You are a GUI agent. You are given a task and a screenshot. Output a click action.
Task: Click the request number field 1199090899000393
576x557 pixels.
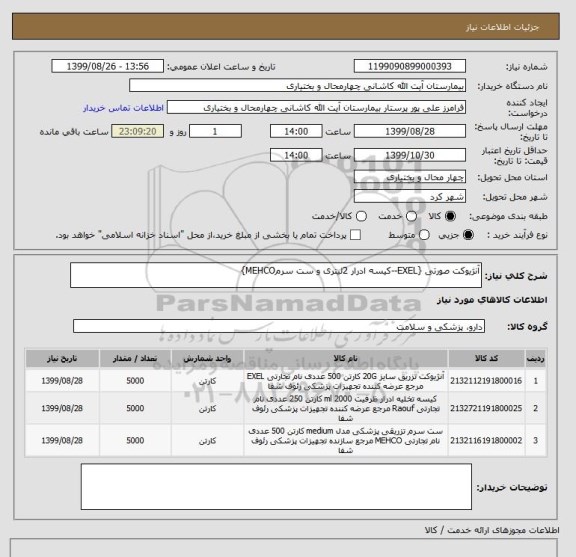[x=410, y=67]
